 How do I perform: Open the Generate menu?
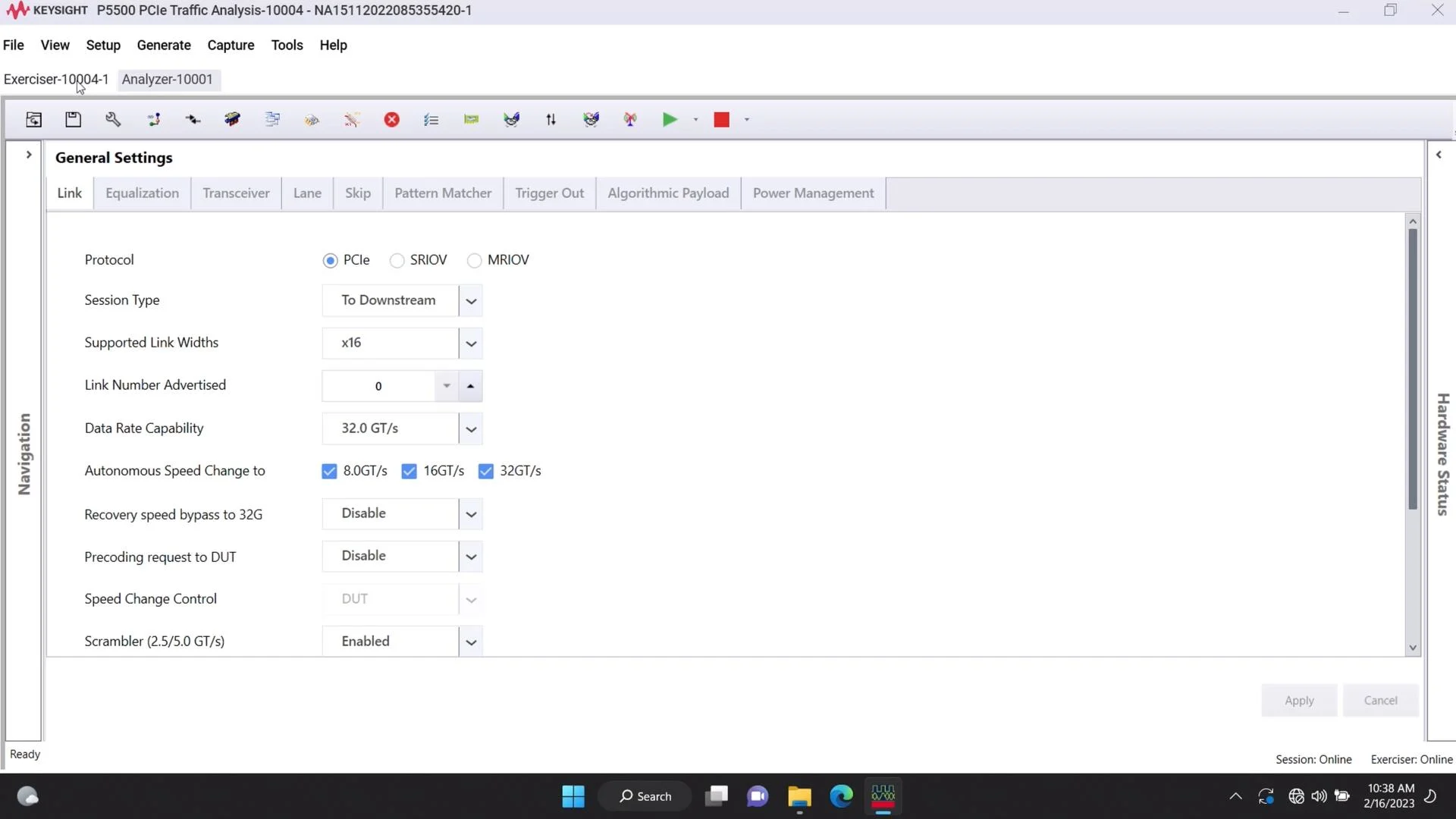pos(164,45)
